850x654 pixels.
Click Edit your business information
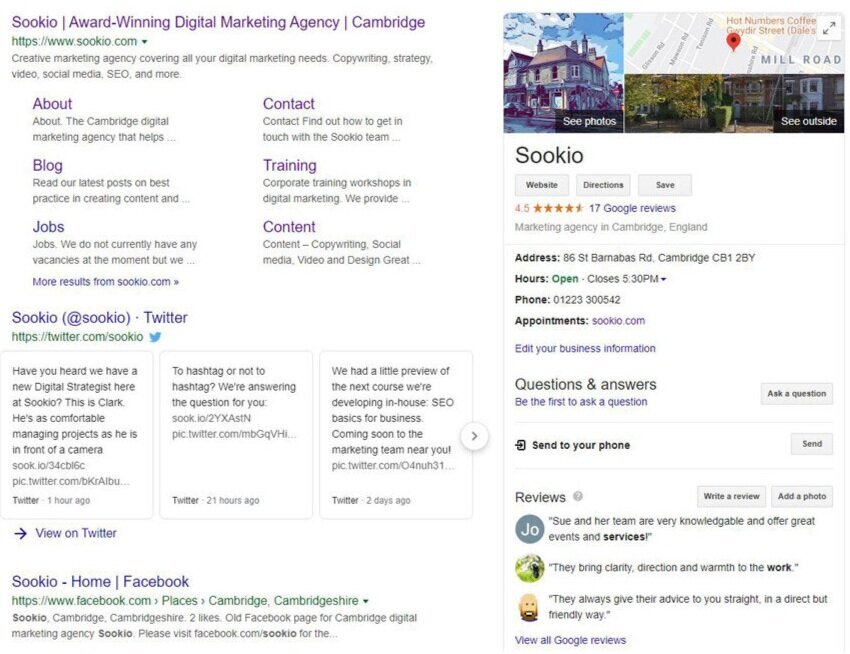pyautogui.click(x=585, y=349)
